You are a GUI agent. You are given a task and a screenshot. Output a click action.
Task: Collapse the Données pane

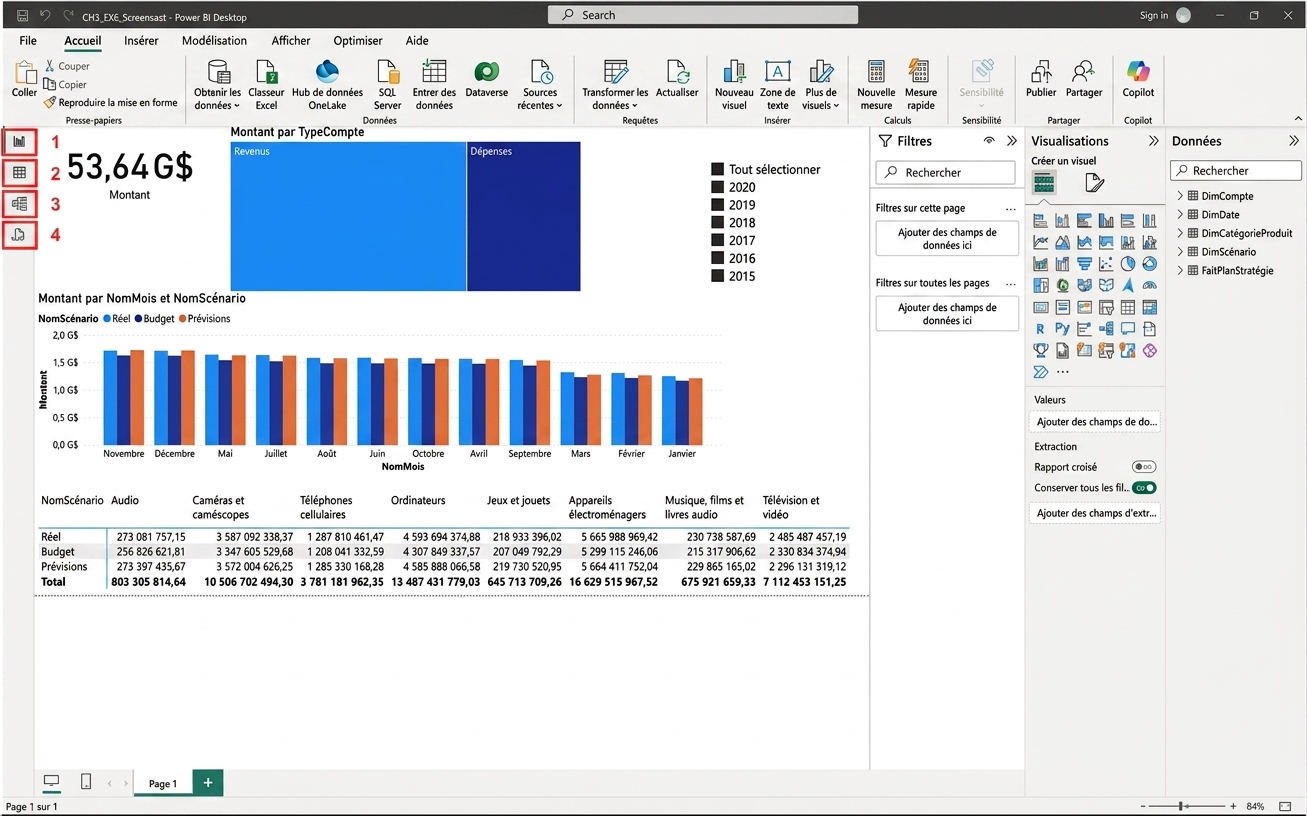point(1294,141)
